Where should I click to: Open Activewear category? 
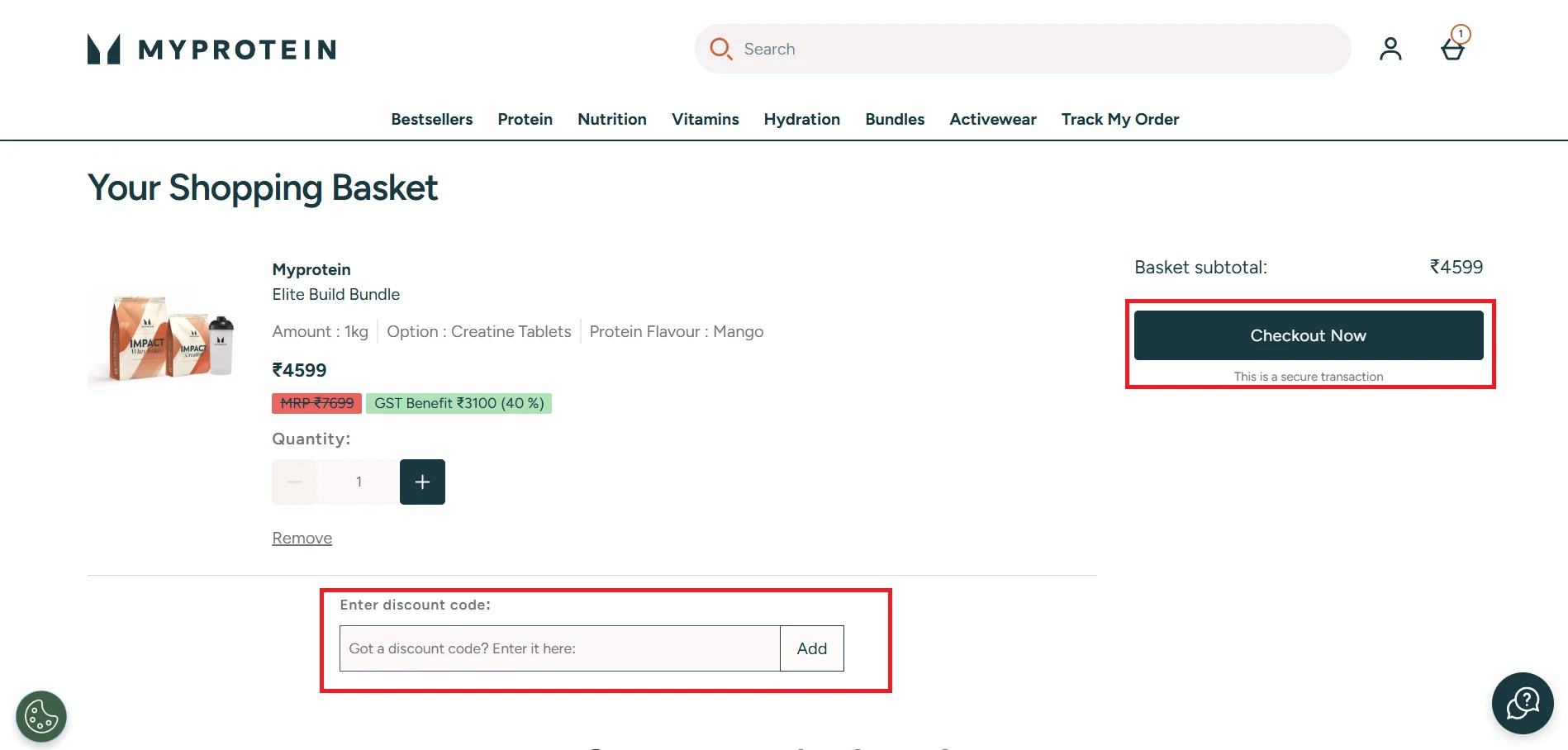click(x=992, y=119)
